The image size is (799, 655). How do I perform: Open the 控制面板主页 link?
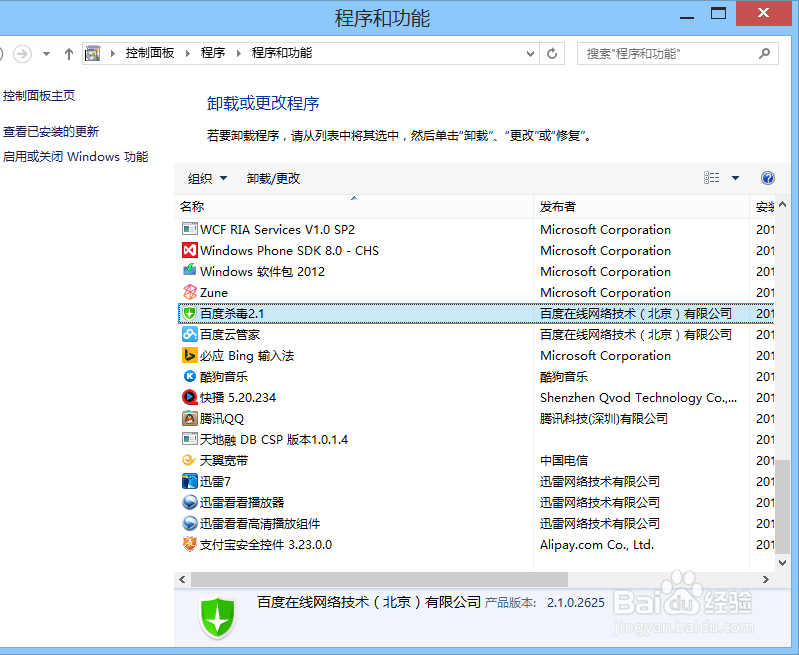[x=39, y=95]
